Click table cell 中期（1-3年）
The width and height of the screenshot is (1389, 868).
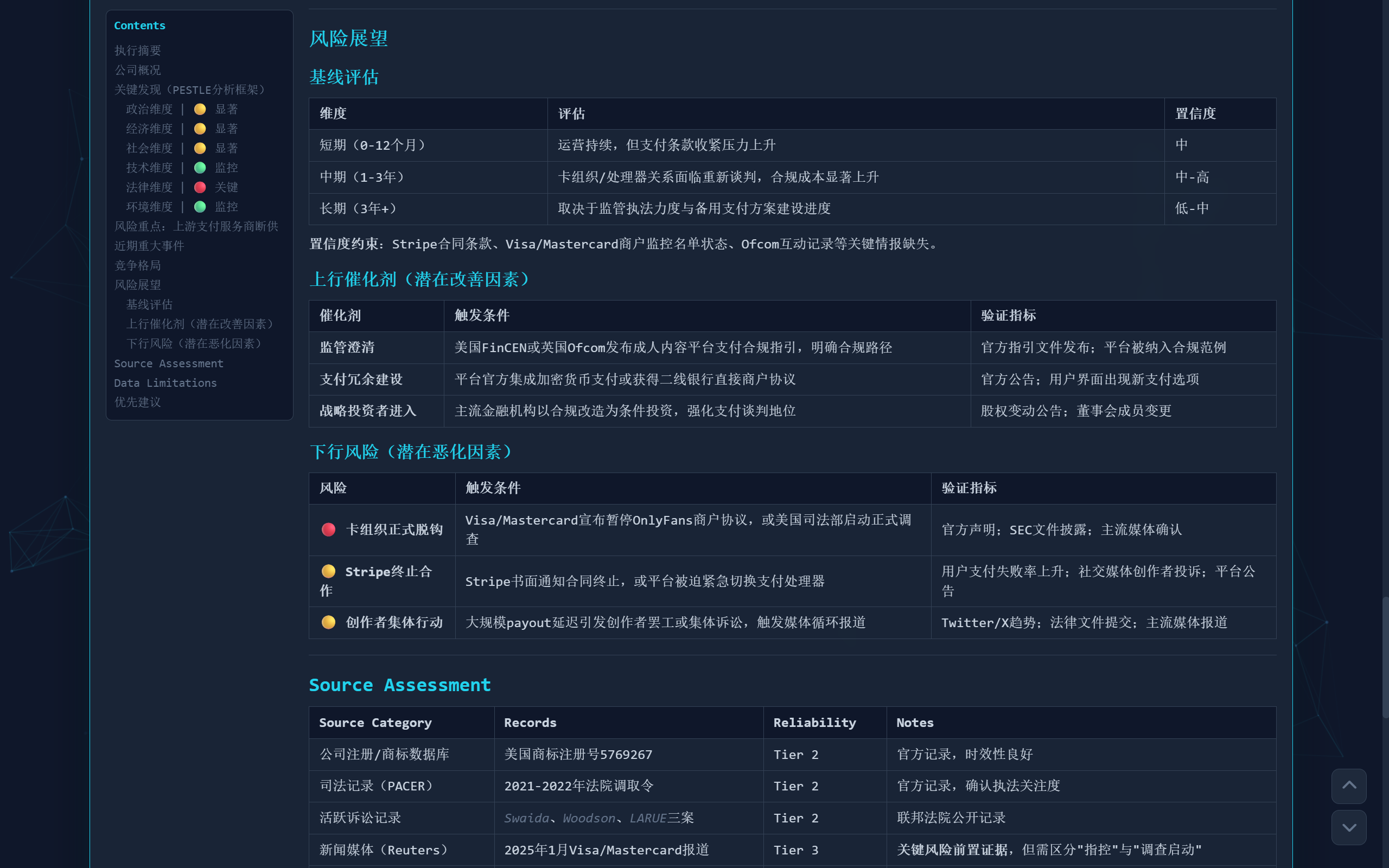[x=428, y=177]
